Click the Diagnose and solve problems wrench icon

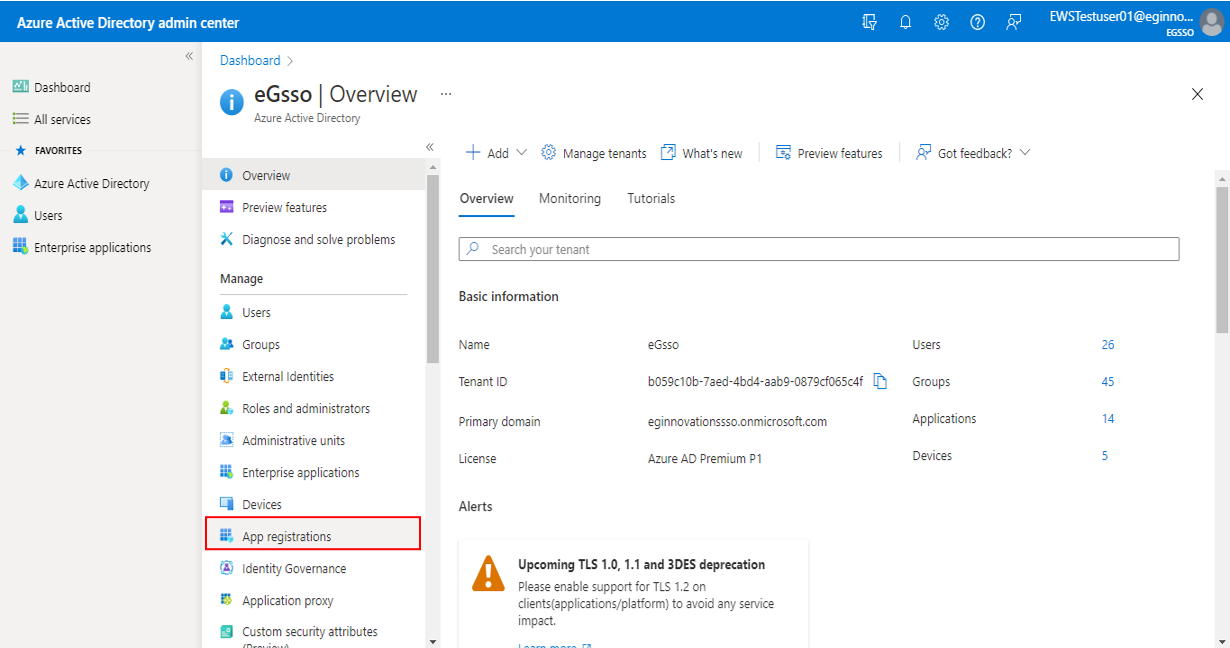tap(226, 239)
